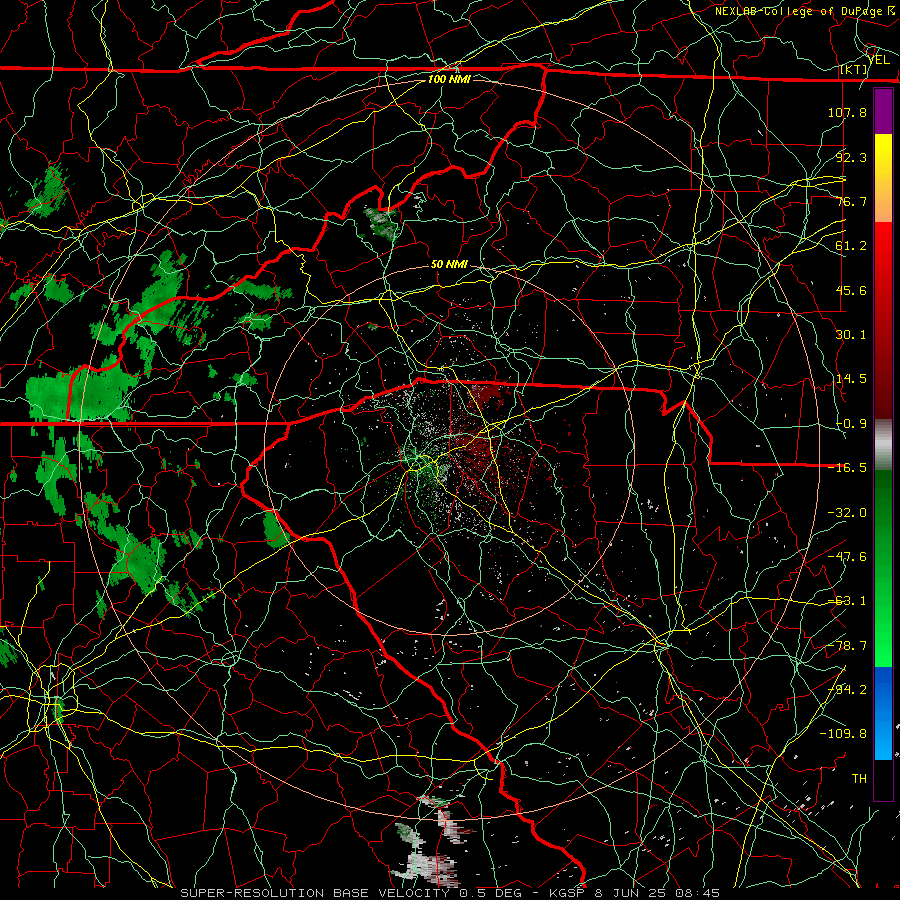Click the TH legend label
900x900 pixels.
[859, 779]
